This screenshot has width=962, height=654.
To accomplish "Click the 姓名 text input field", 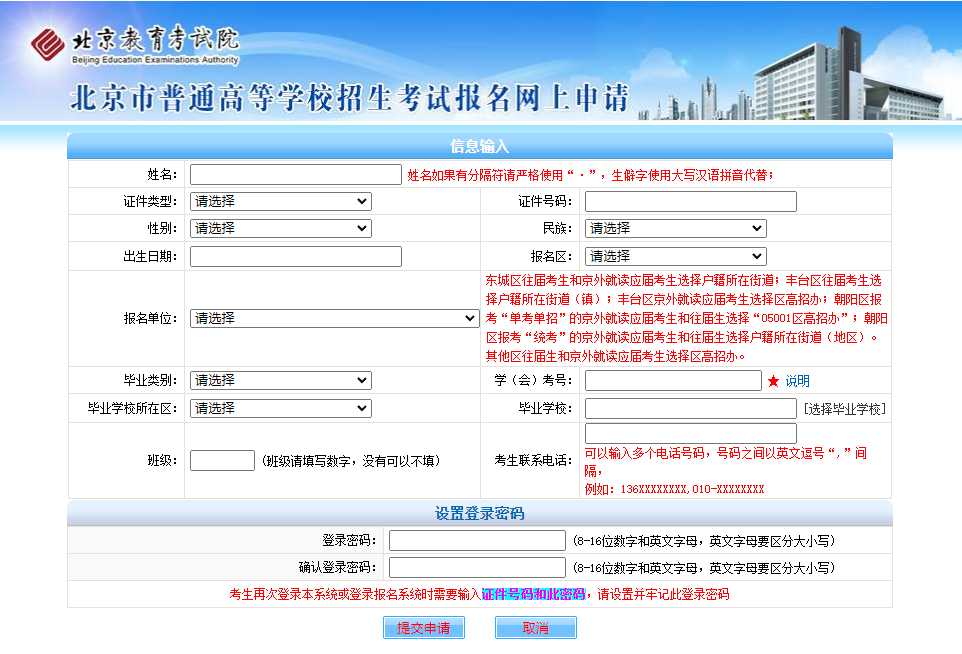I will 295,175.
